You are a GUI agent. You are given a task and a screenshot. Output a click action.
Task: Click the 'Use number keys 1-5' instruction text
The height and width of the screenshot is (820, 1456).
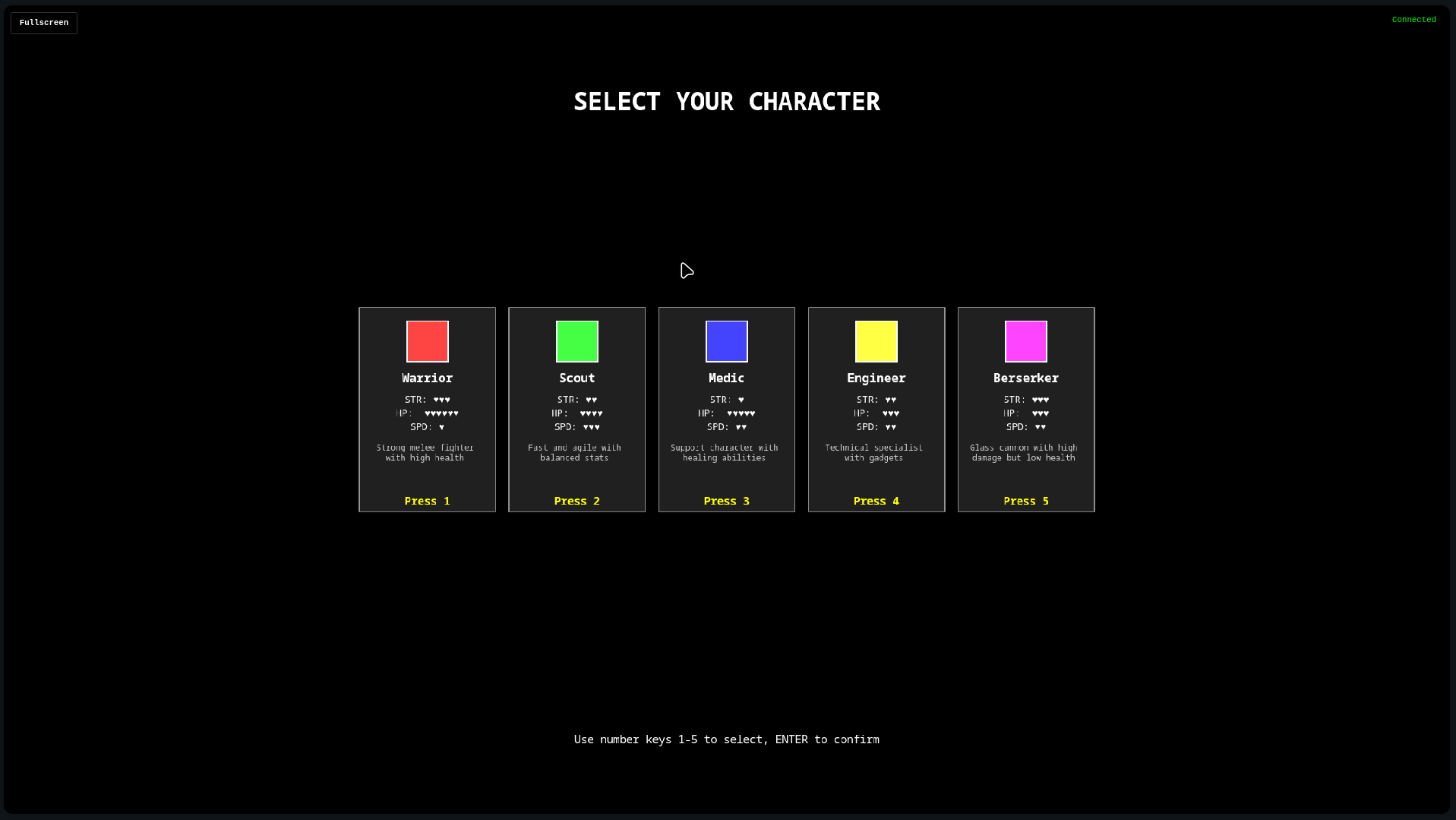[727, 739]
